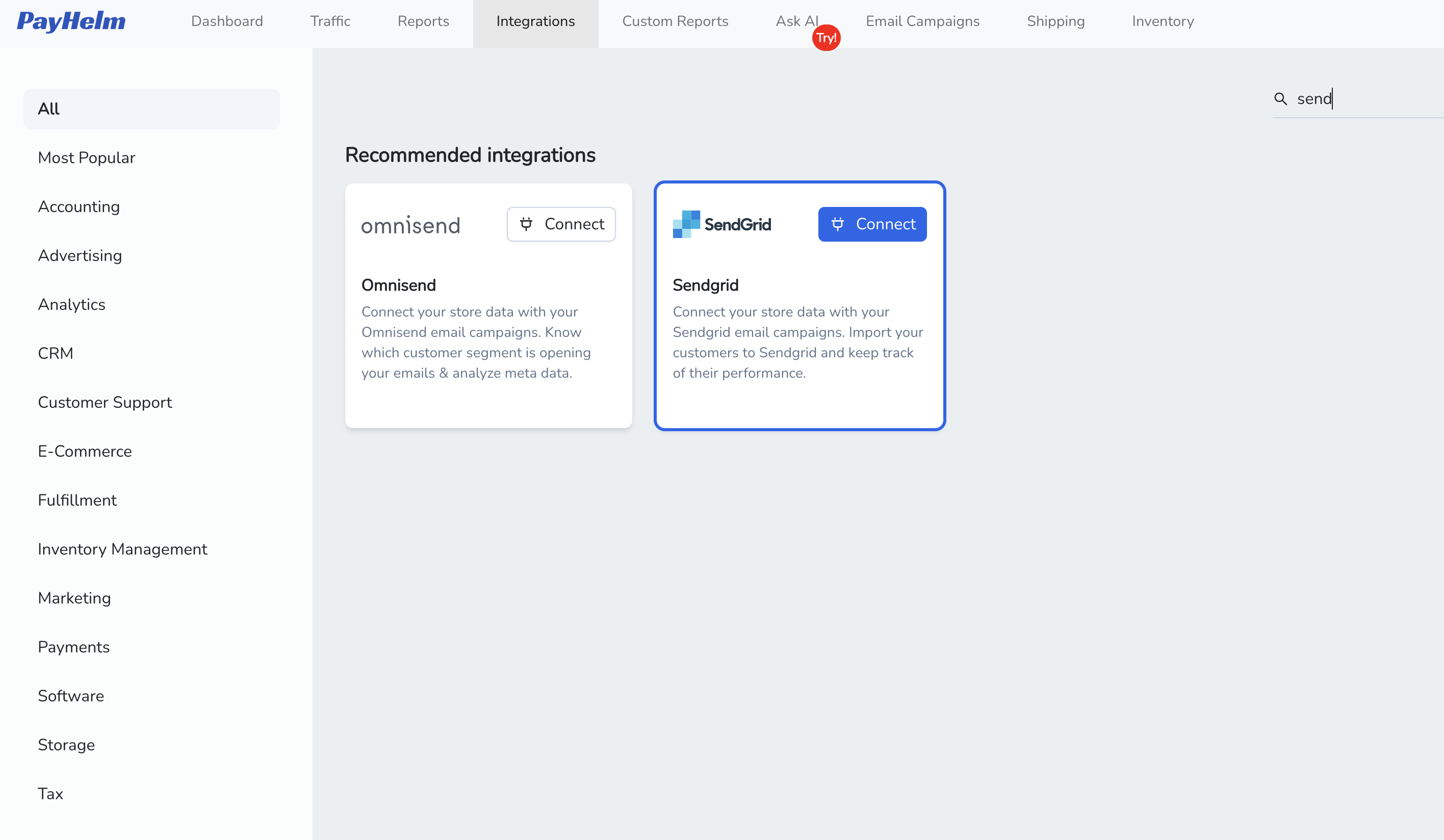Open the Tax category
This screenshot has height=840, width=1444.
pos(50,794)
